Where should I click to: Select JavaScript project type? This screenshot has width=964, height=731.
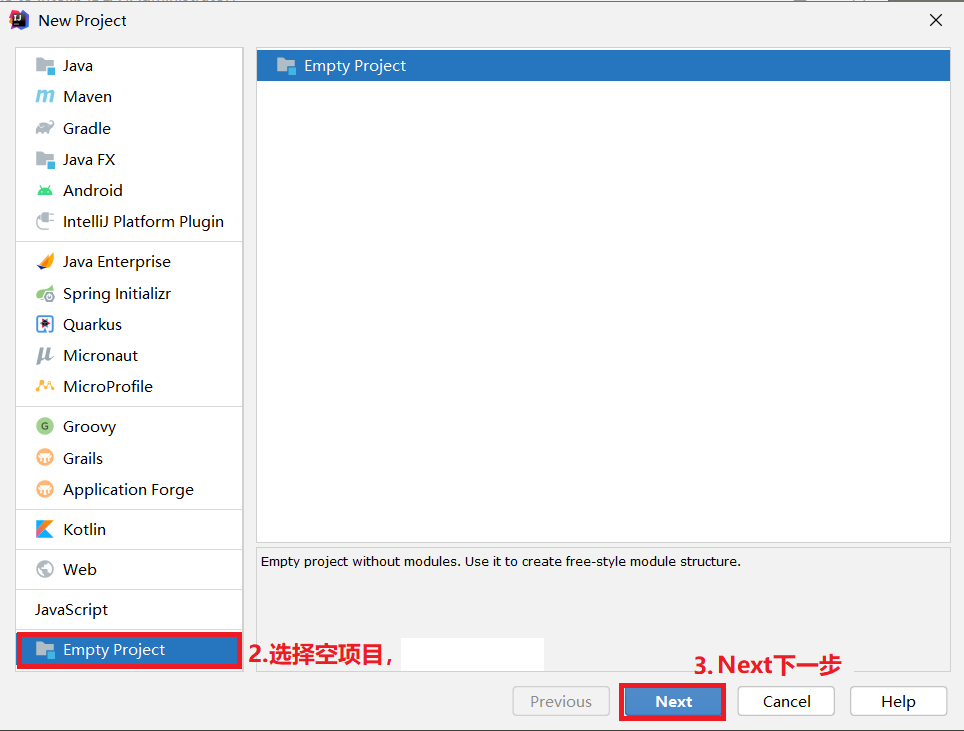129,609
